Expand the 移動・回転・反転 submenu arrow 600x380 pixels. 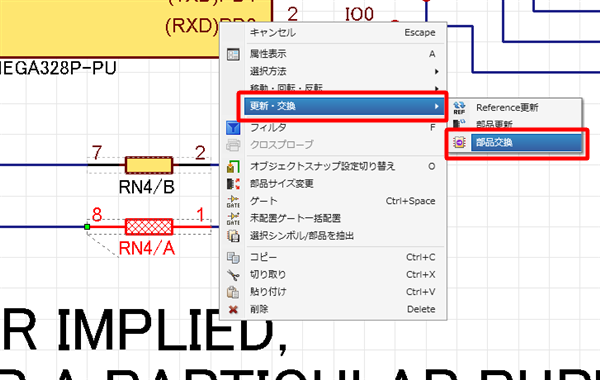[436, 89]
